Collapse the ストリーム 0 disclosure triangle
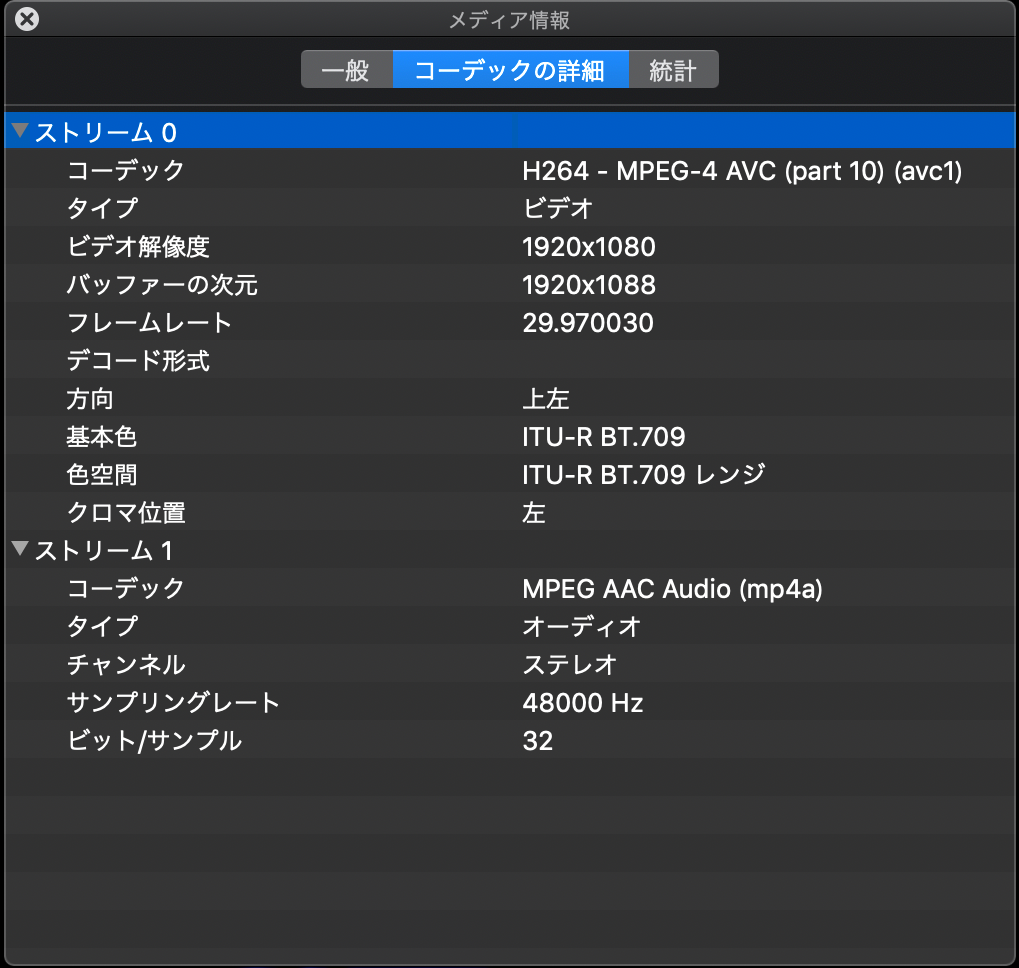This screenshot has width=1019, height=968. pos(20,131)
